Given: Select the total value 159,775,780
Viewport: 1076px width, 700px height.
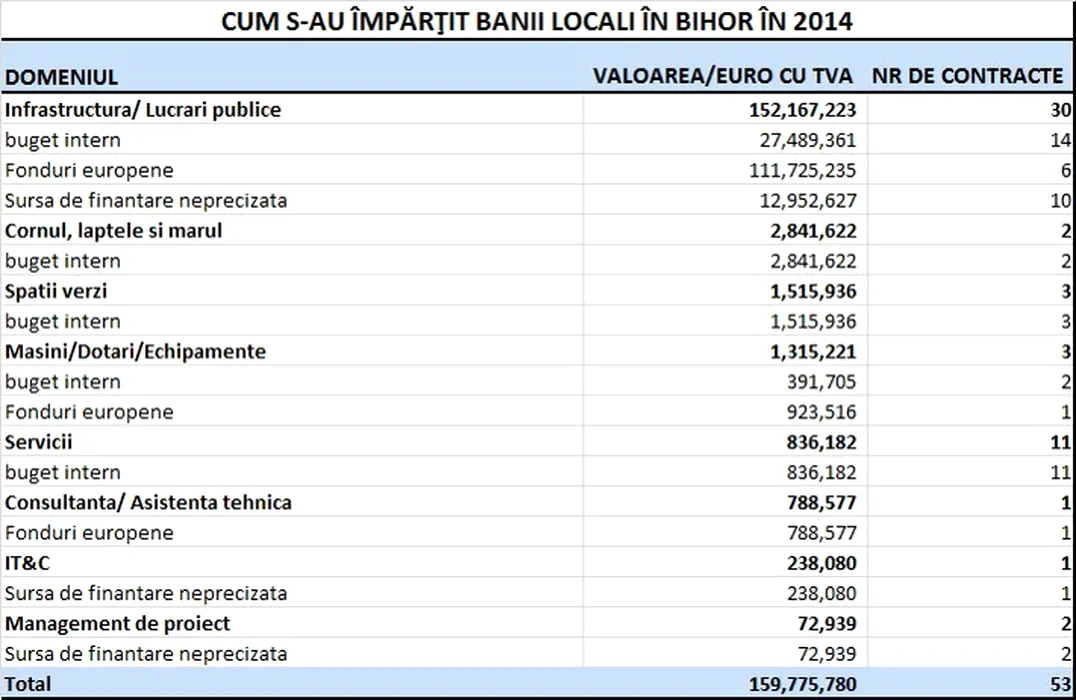Looking at the screenshot, I should [x=802, y=684].
